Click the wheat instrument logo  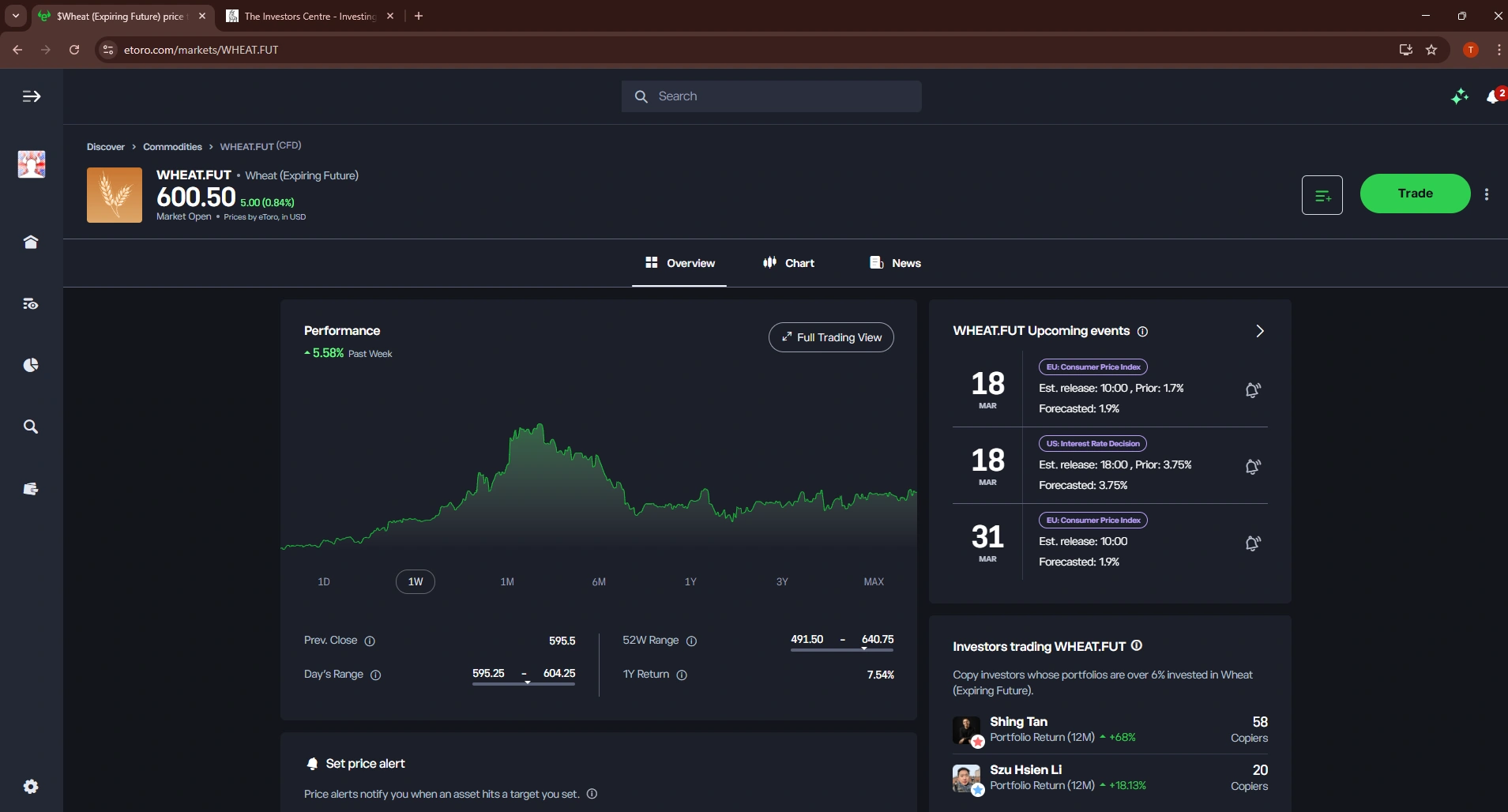115,195
